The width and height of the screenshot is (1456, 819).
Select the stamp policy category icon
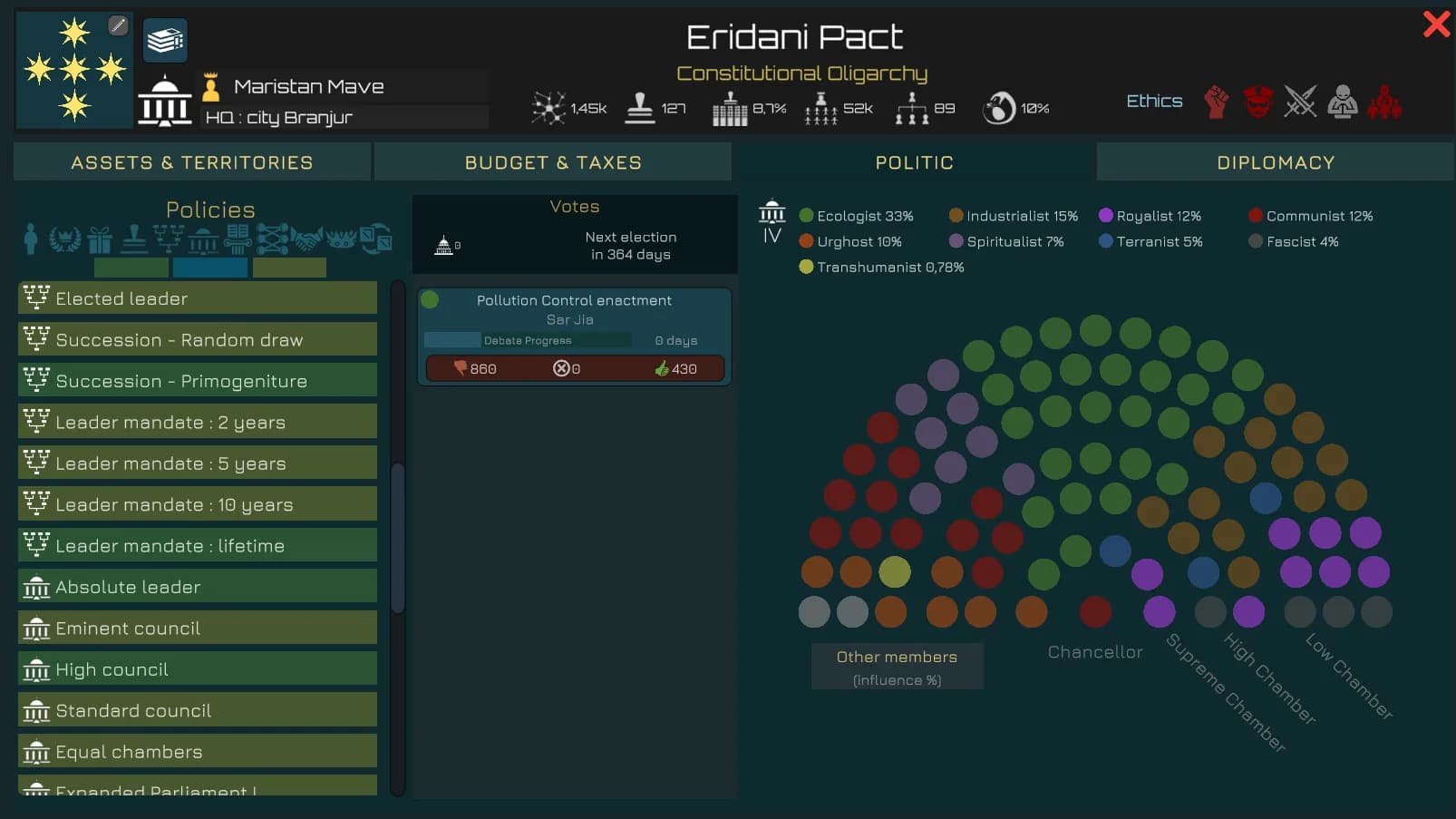pos(134,239)
